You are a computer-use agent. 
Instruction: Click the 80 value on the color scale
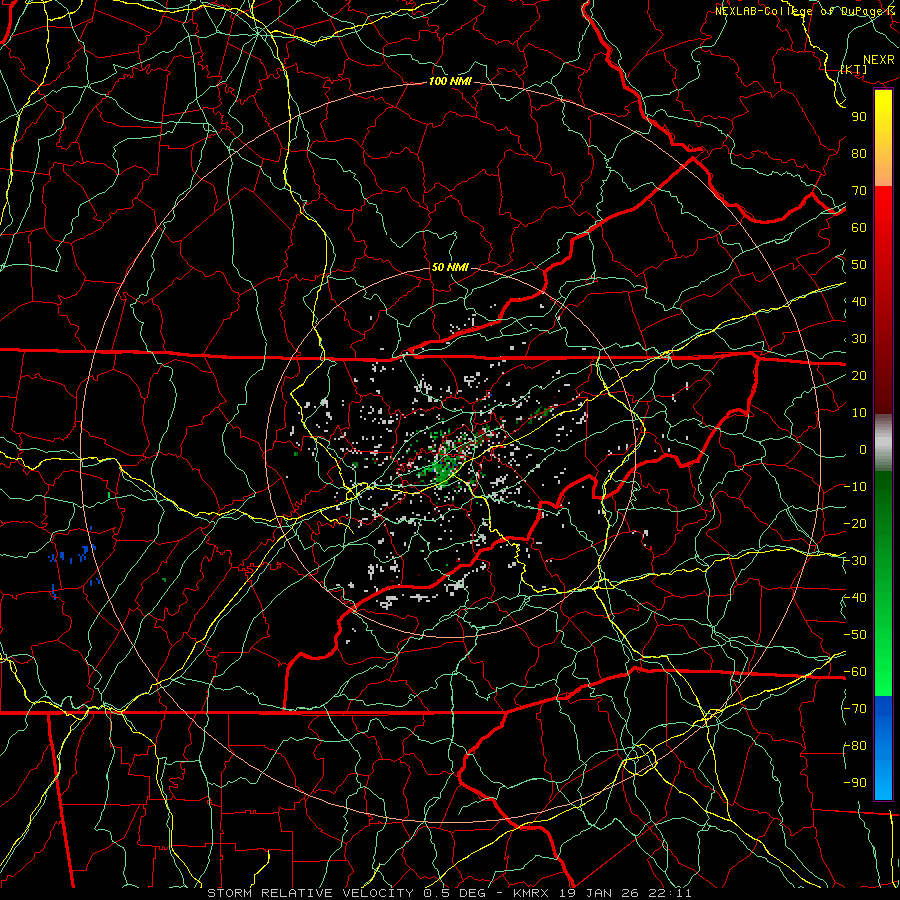pyautogui.click(x=859, y=154)
